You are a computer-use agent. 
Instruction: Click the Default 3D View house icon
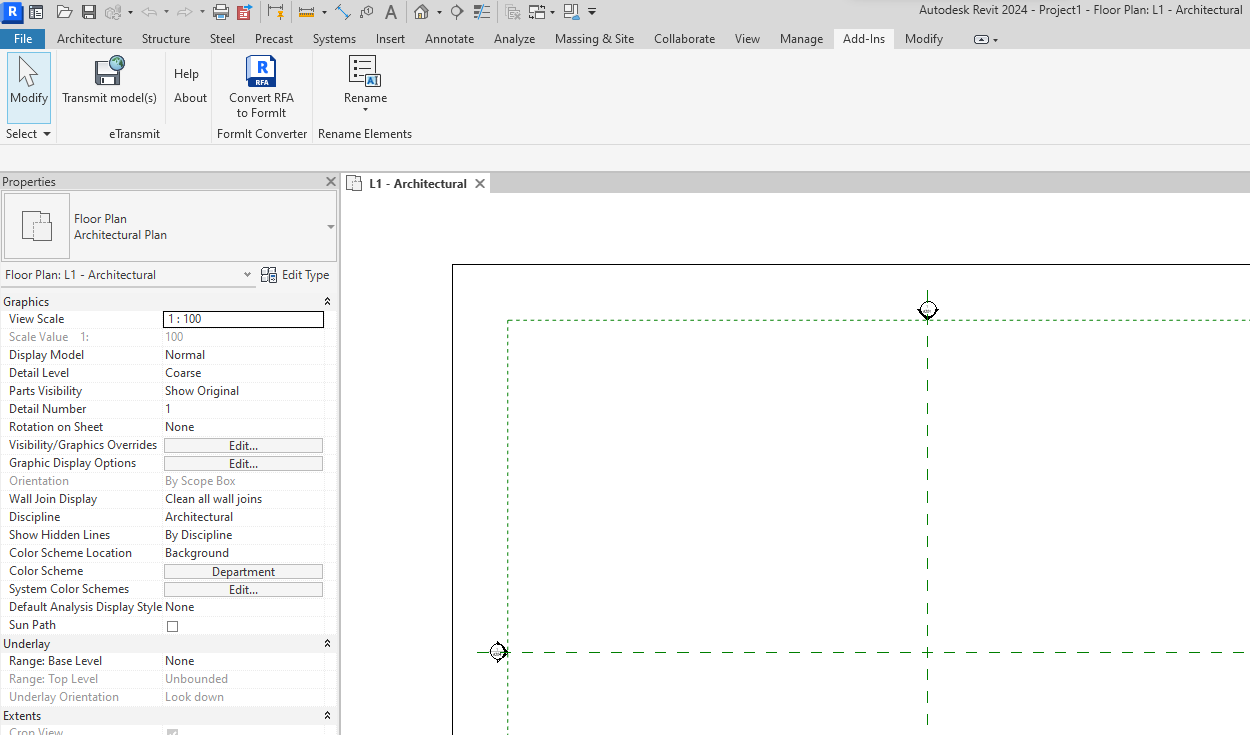coord(422,12)
